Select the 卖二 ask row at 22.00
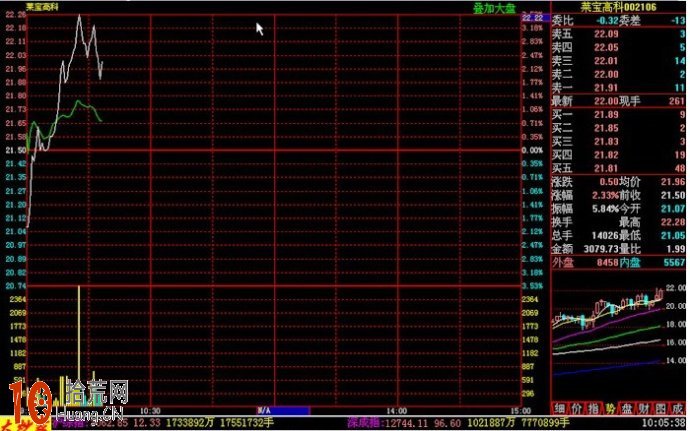Viewport: 690px width, 431px height. point(618,74)
